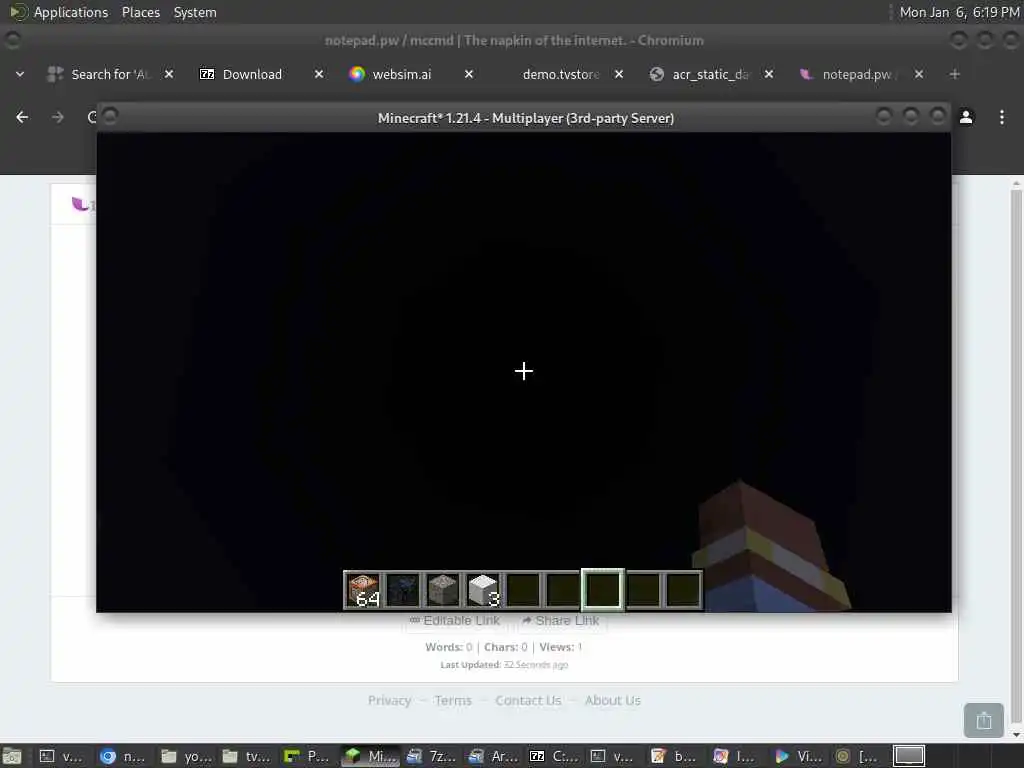The height and width of the screenshot is (768, 1024).
Task: Click the Minecraft window title bar
Action: point(525,118)
